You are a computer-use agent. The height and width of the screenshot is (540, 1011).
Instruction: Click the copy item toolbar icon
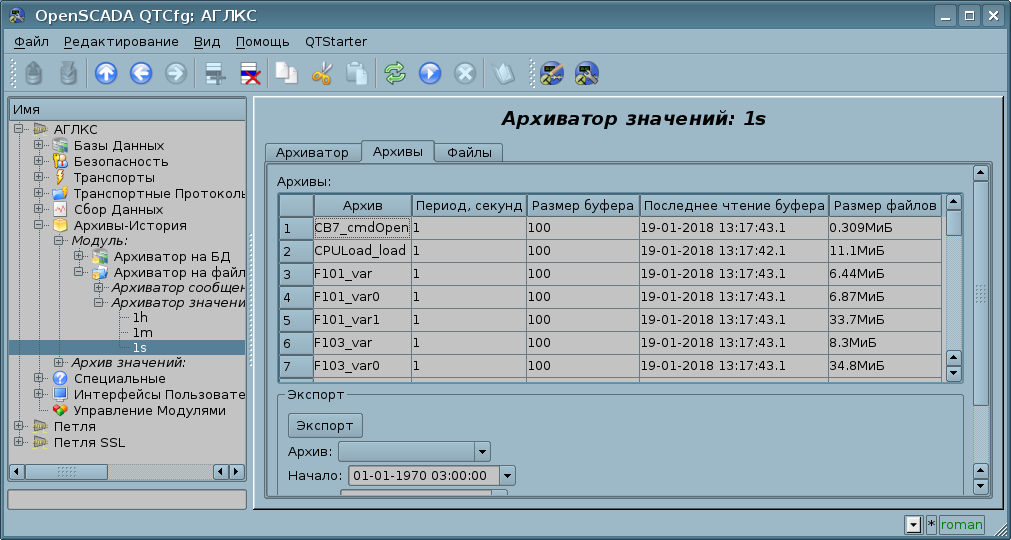287,73
